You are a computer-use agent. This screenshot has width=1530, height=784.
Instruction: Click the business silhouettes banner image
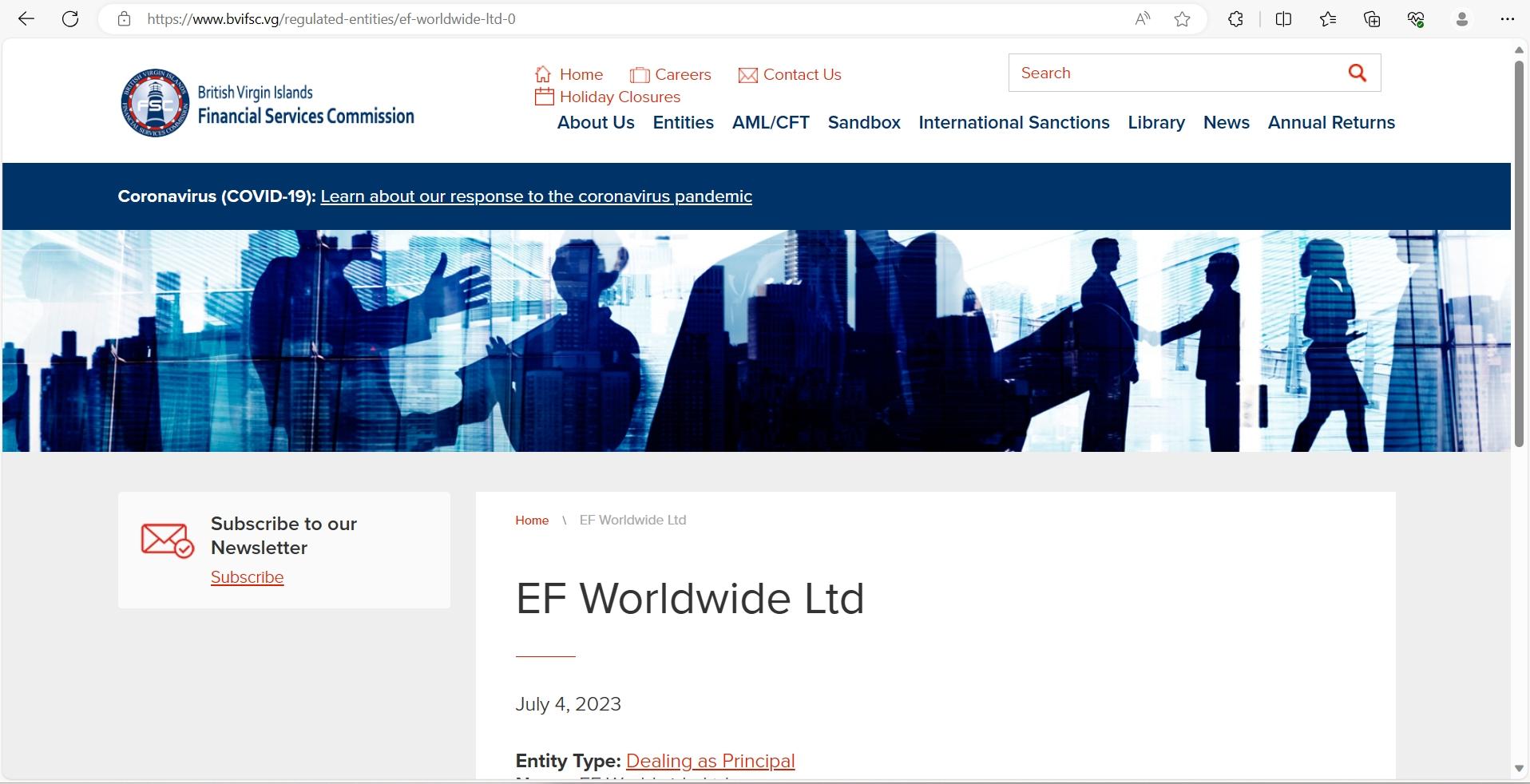click(756, 341)
